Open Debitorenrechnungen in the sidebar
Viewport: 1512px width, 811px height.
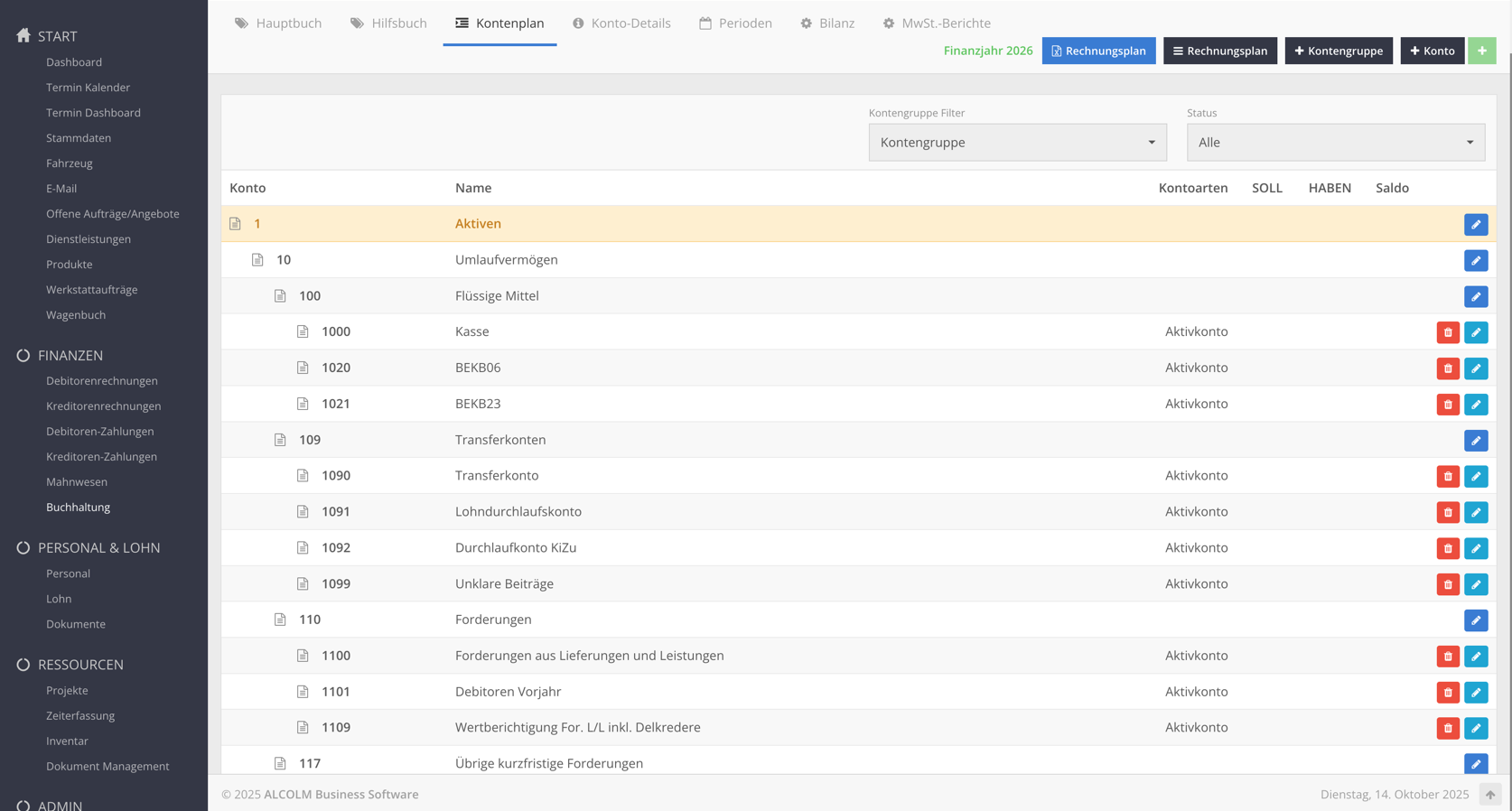coord(102,381)
